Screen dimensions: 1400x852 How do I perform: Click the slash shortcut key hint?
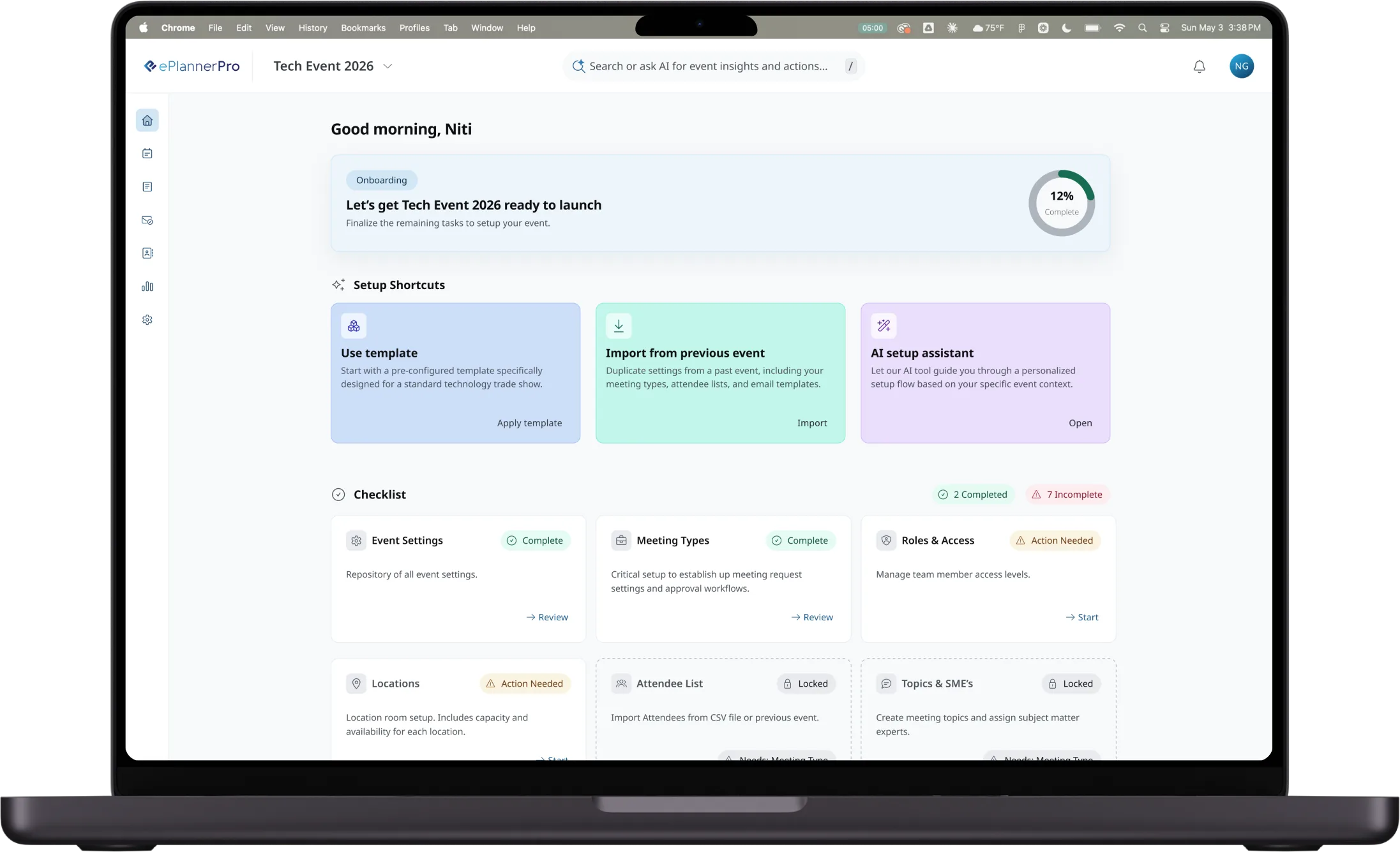pyautogui.click(x=850, y=66)
